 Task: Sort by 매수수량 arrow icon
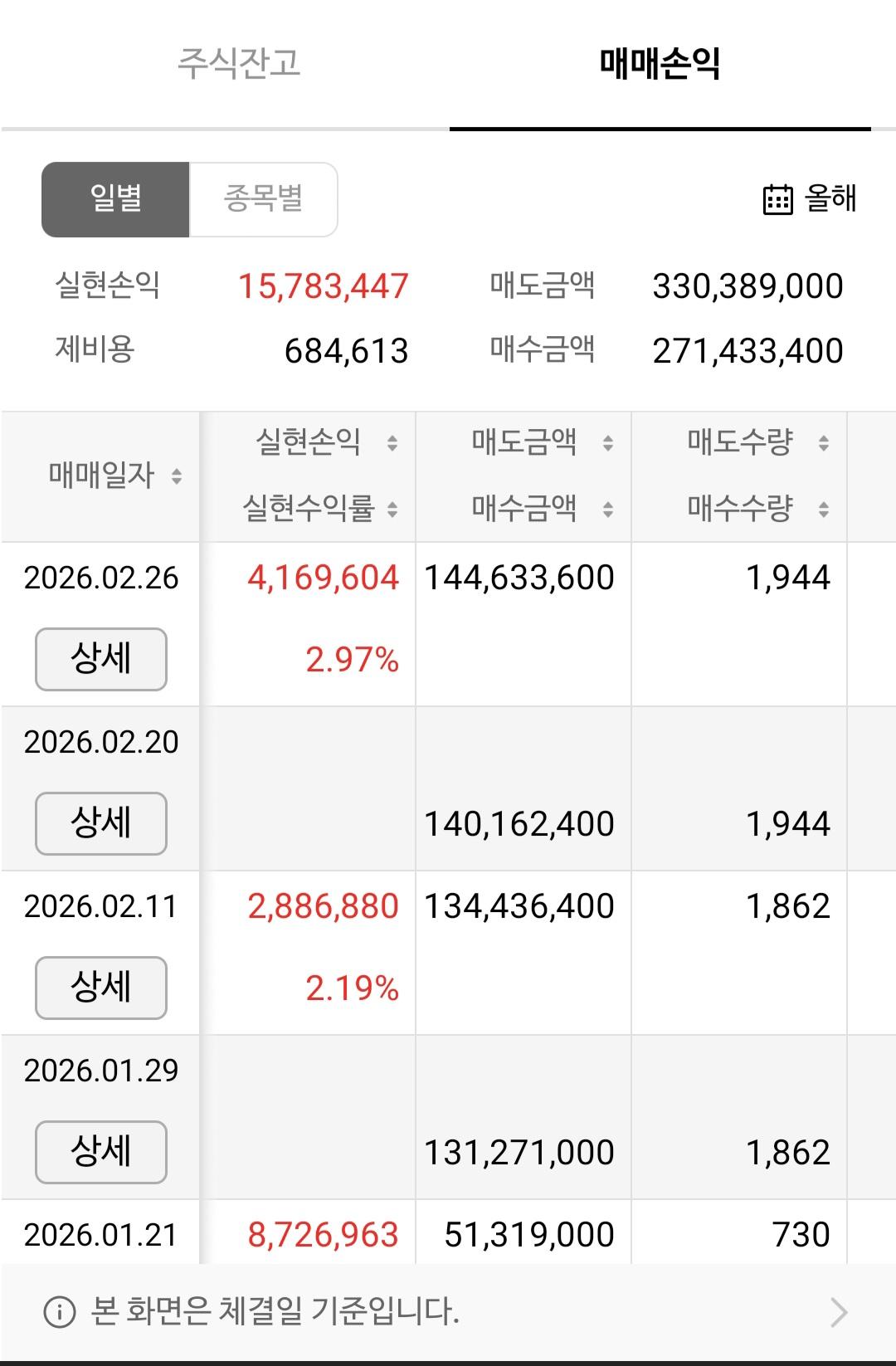pyautogui.click(x=824, y=509)
